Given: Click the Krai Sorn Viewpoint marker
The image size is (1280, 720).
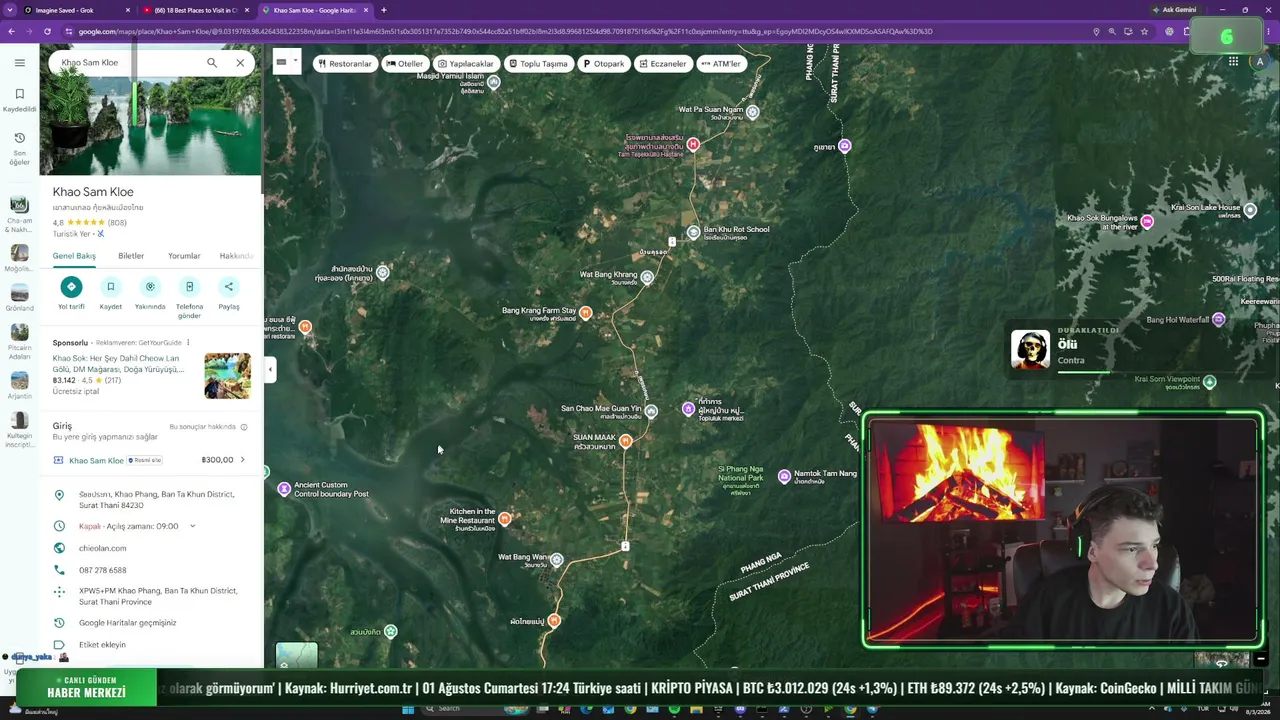Looking at the screenshot, I should (1209, 382).
